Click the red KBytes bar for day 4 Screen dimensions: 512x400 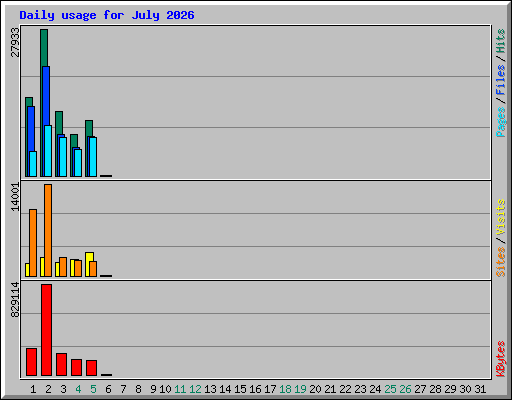pos(77,368)
